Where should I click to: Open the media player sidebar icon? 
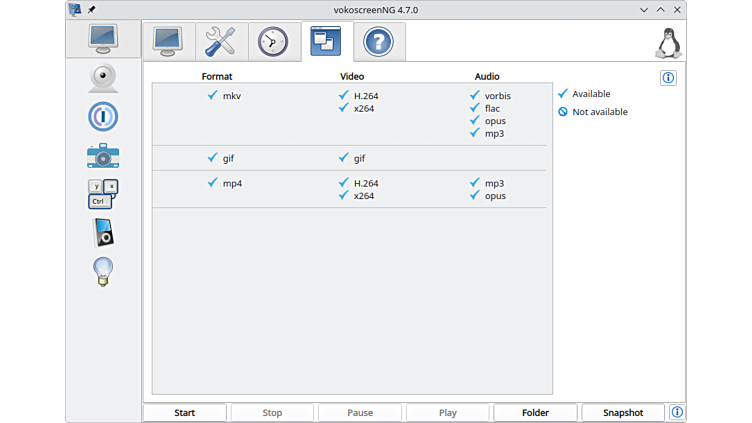tap(103, 232)
